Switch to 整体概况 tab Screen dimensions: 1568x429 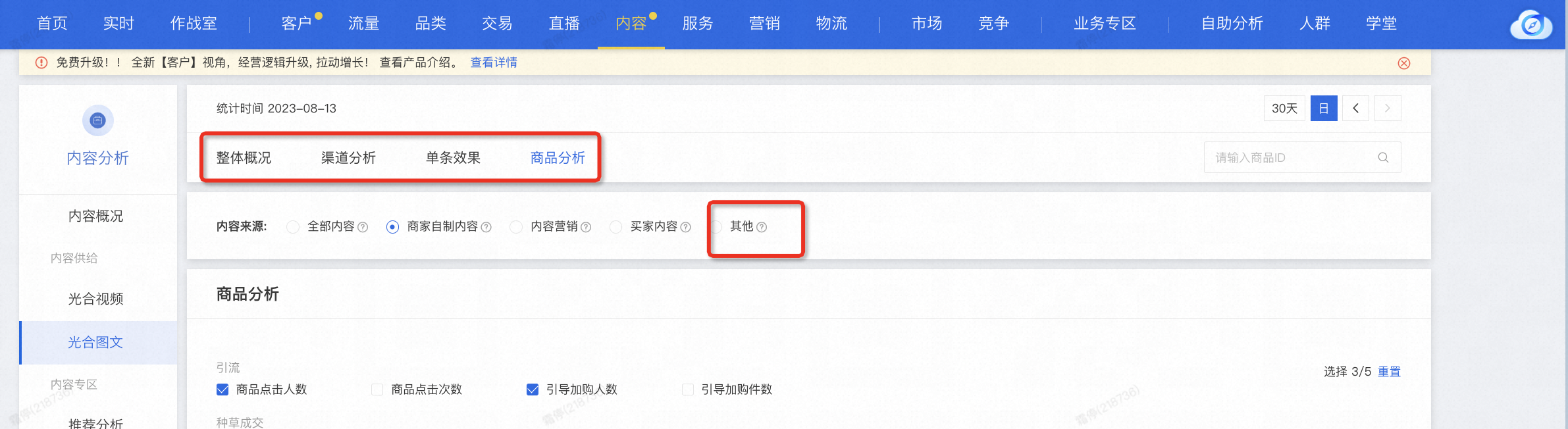click(x=244, y=158)
